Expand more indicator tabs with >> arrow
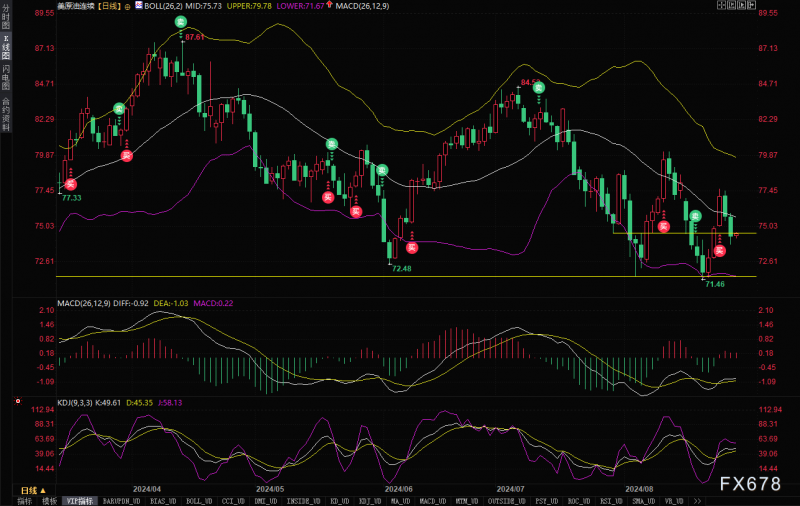 click(697, 501)
